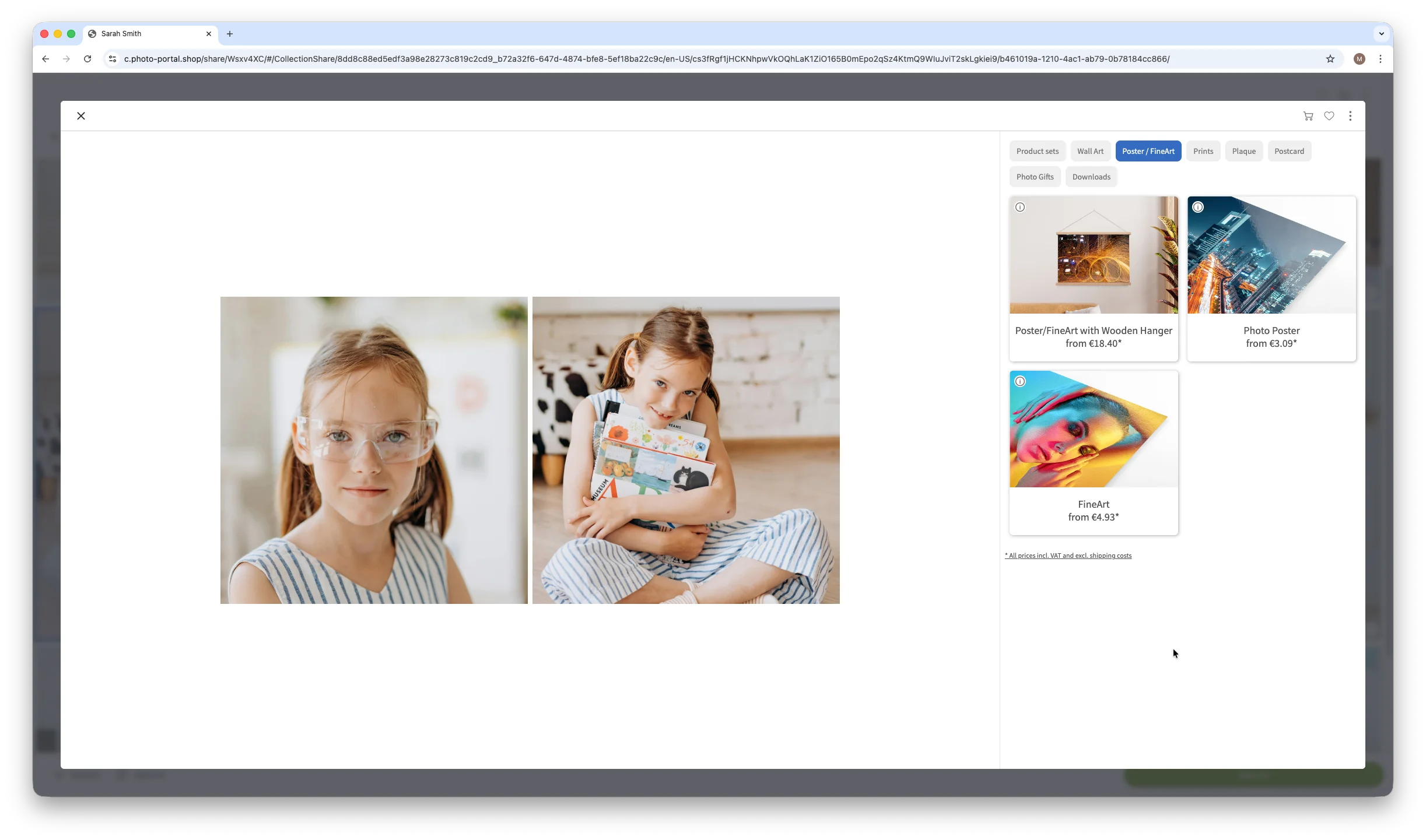
Task: Reload the browser page
Action: [x=87, y=59]
